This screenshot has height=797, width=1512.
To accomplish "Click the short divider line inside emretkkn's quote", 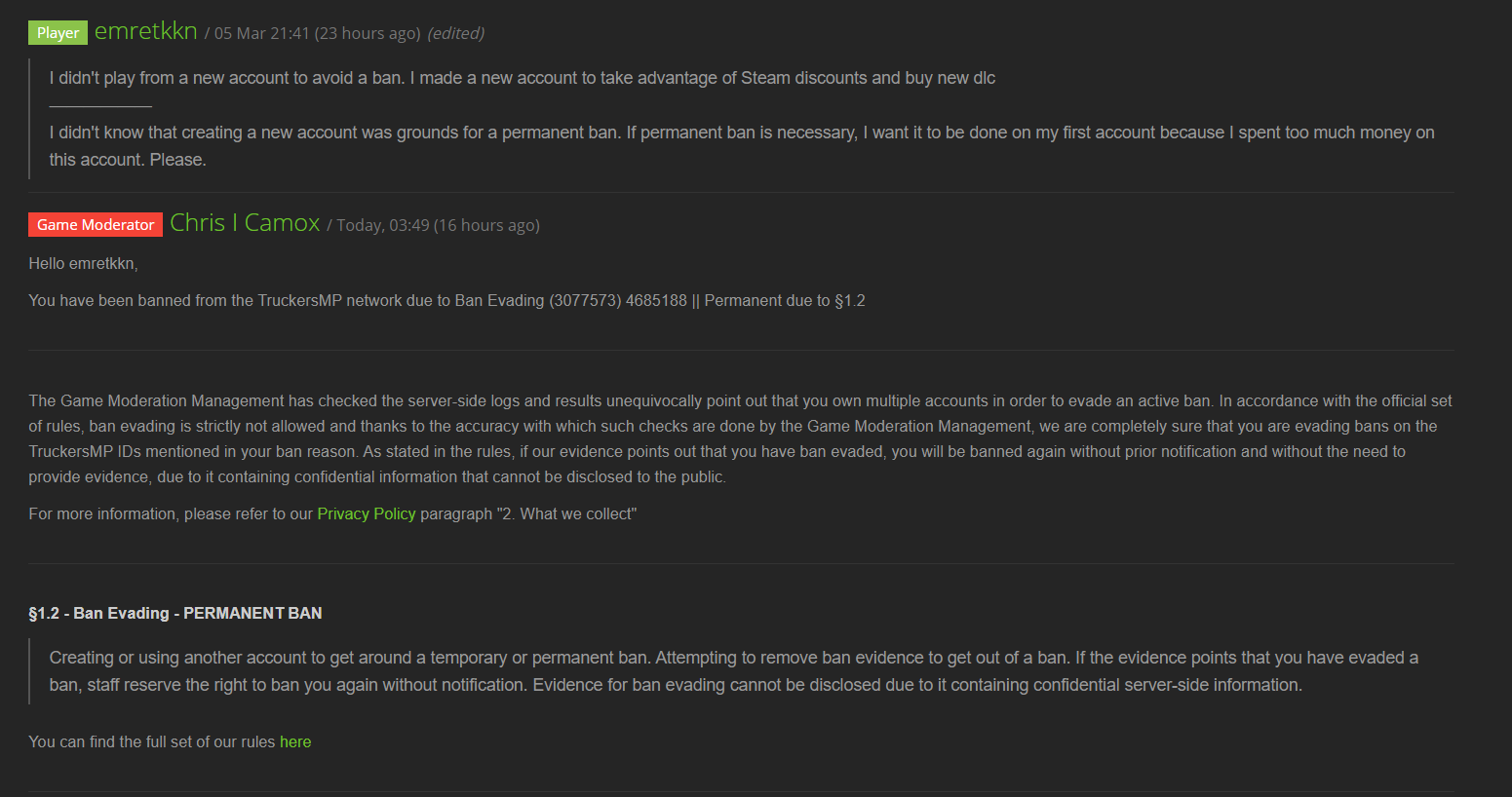I will (x=100, y=105).
